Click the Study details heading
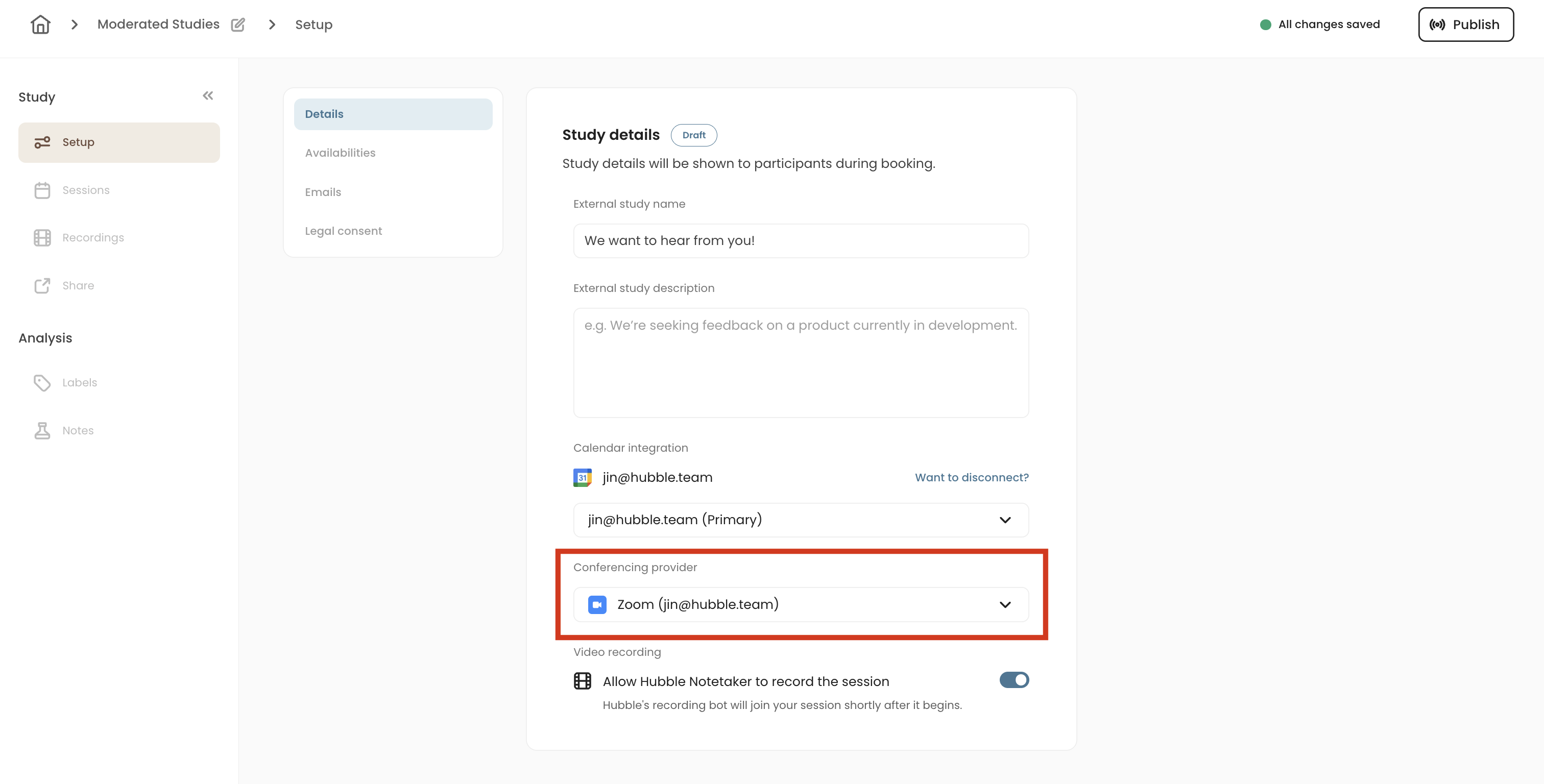The image size is (1544, 784). tap(611, 135)
